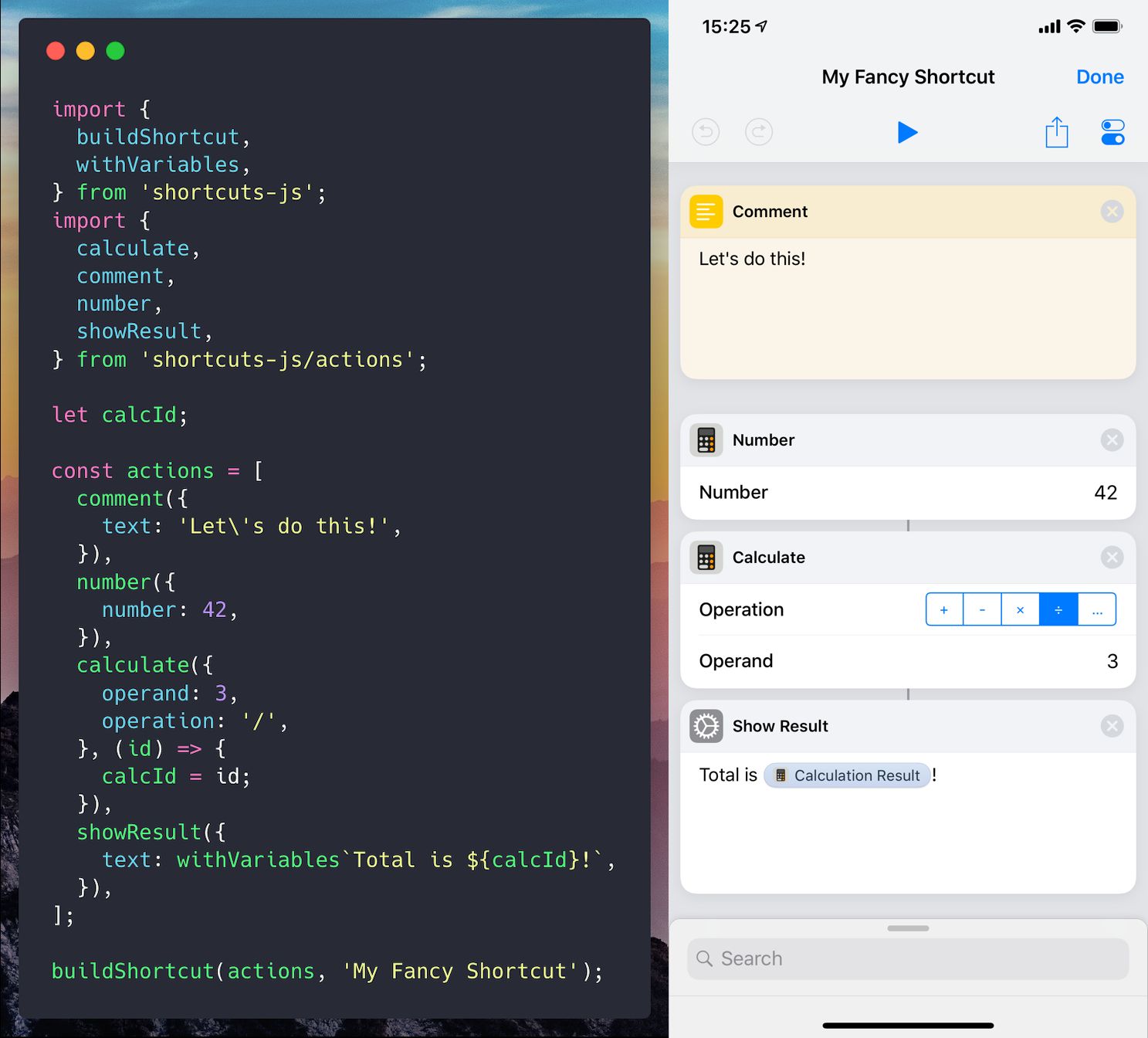Select the Comment action icon
The image size is (1148, 1038).
pyautogui.click(x=705, y=211)
